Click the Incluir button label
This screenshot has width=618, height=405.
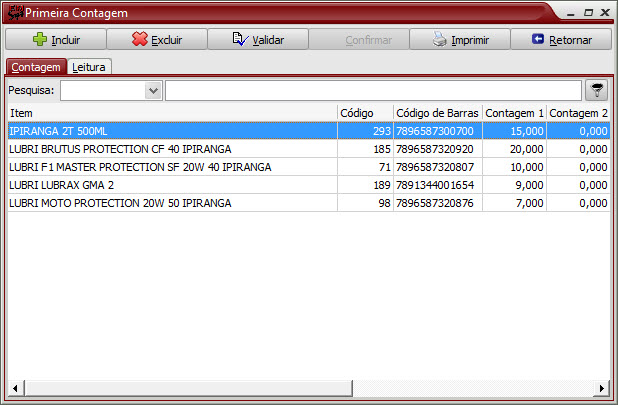click(65, 40)
